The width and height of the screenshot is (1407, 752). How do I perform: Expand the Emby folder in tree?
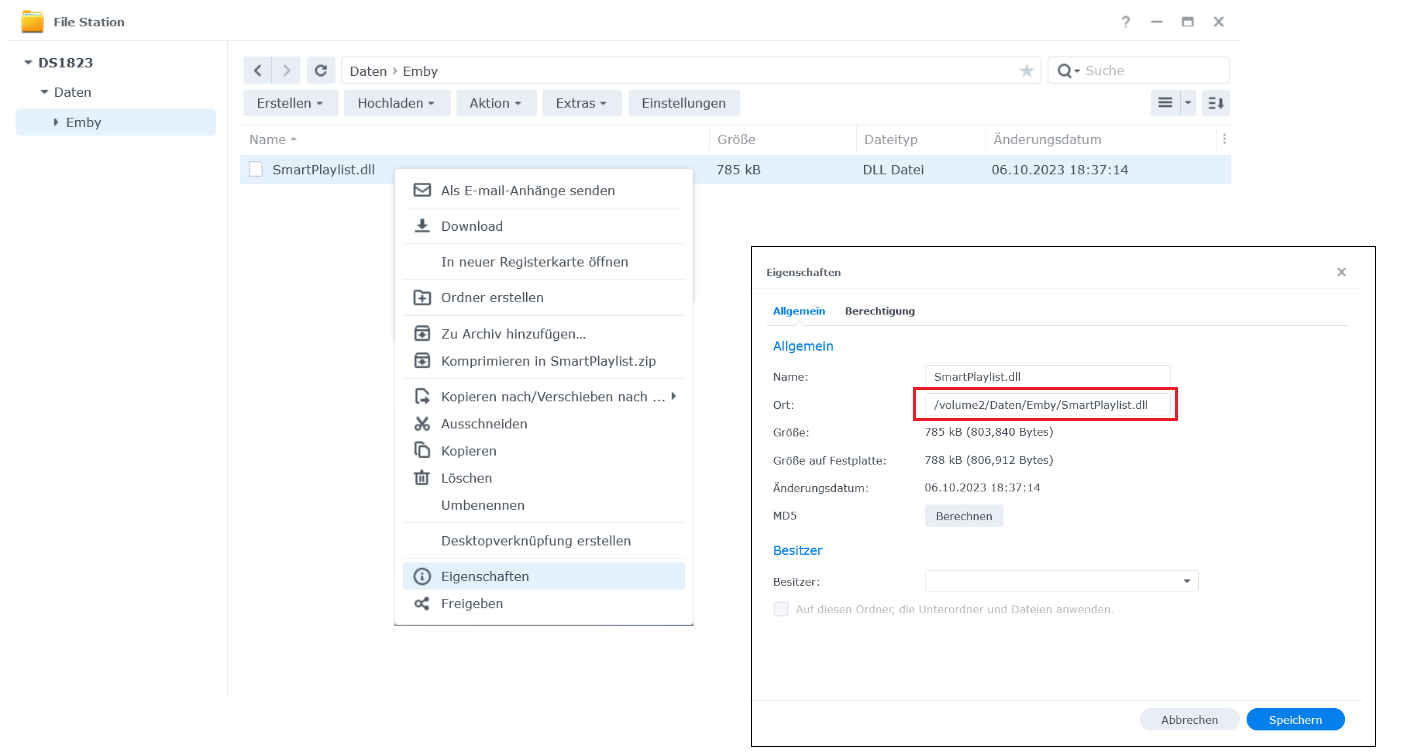coord(56,123)
